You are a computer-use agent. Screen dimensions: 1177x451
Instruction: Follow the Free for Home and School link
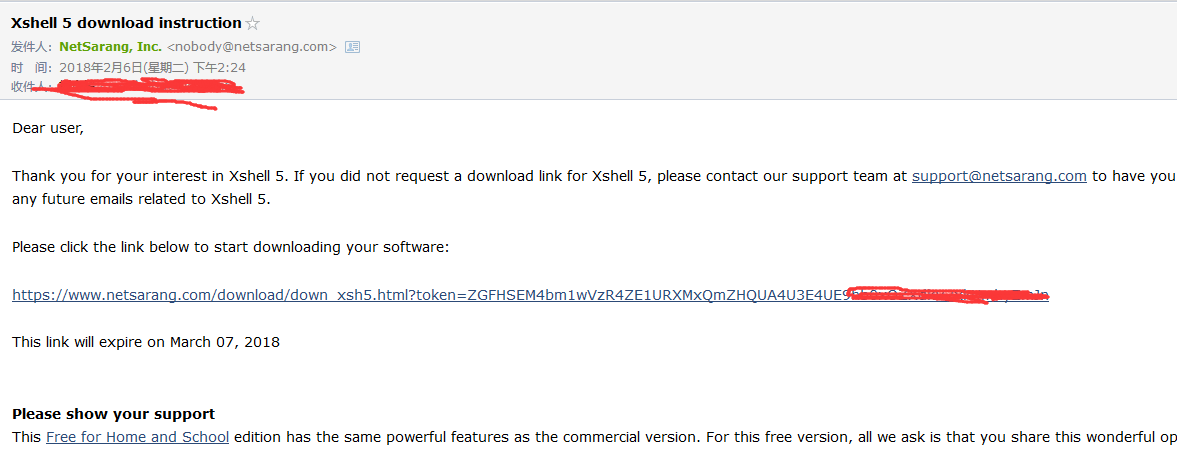coord(137,437)
